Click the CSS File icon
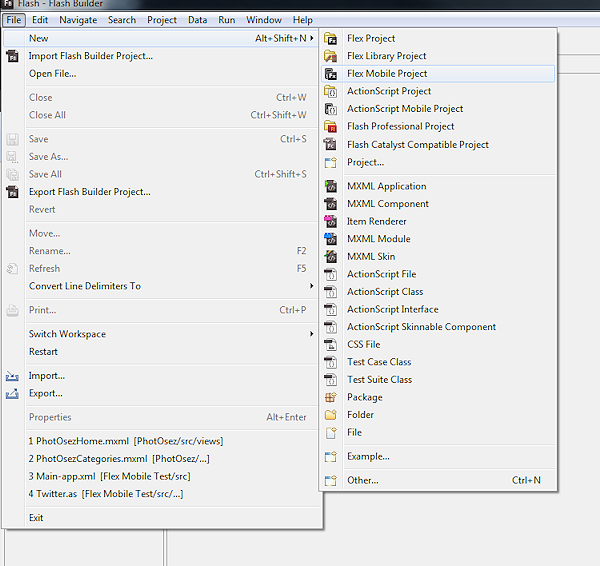Screen dimensions: 600x566 [x=331, y=344]
